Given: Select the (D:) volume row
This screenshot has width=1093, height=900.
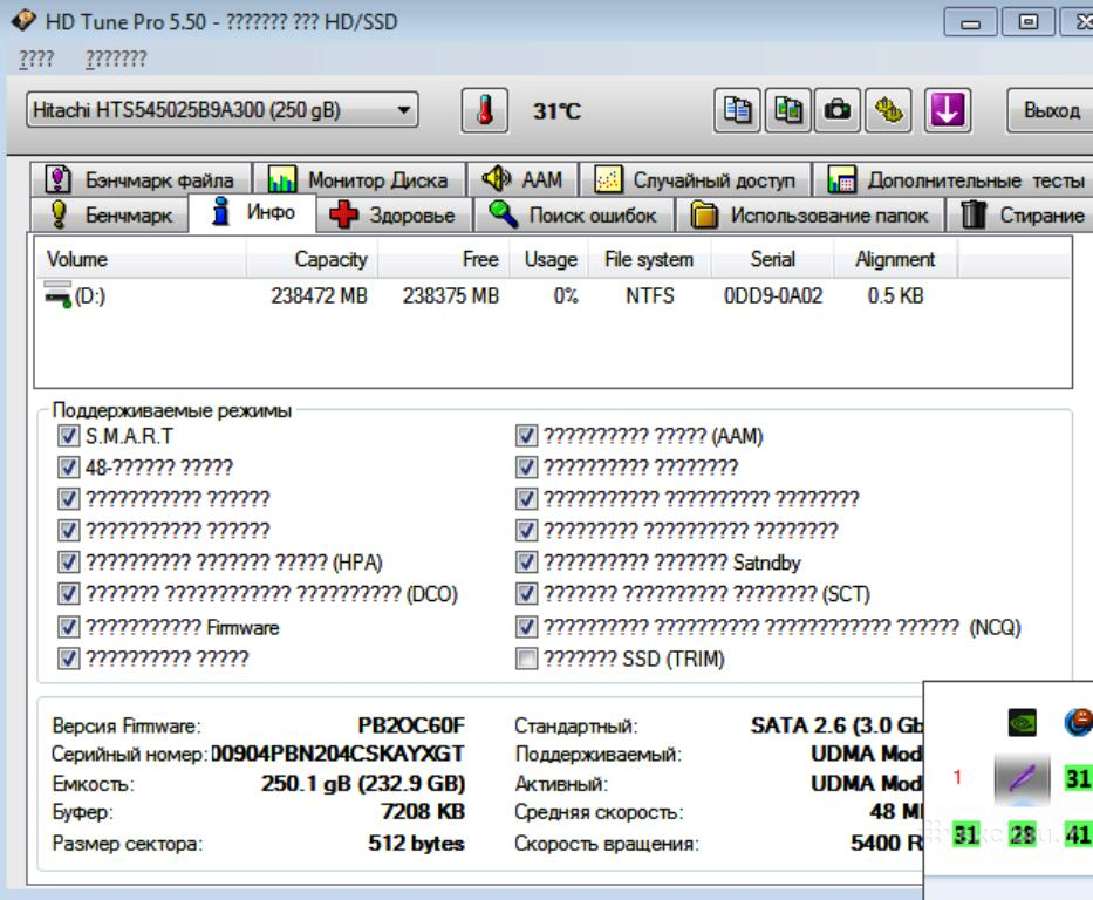Looking at the screenshot, I should [x=553, y=296].
